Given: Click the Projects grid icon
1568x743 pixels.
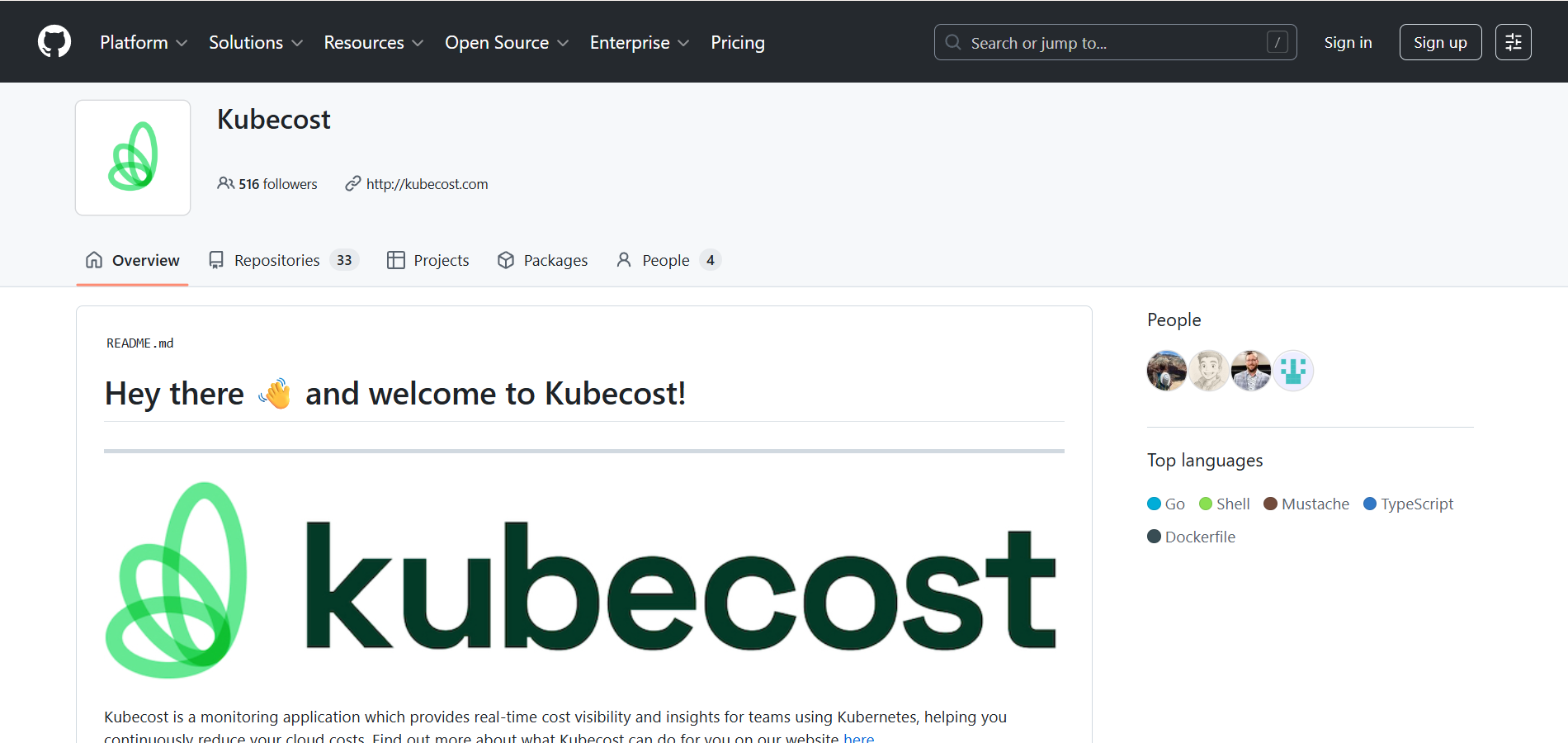Looking at the screenshot, I should (x=395, y=259).
